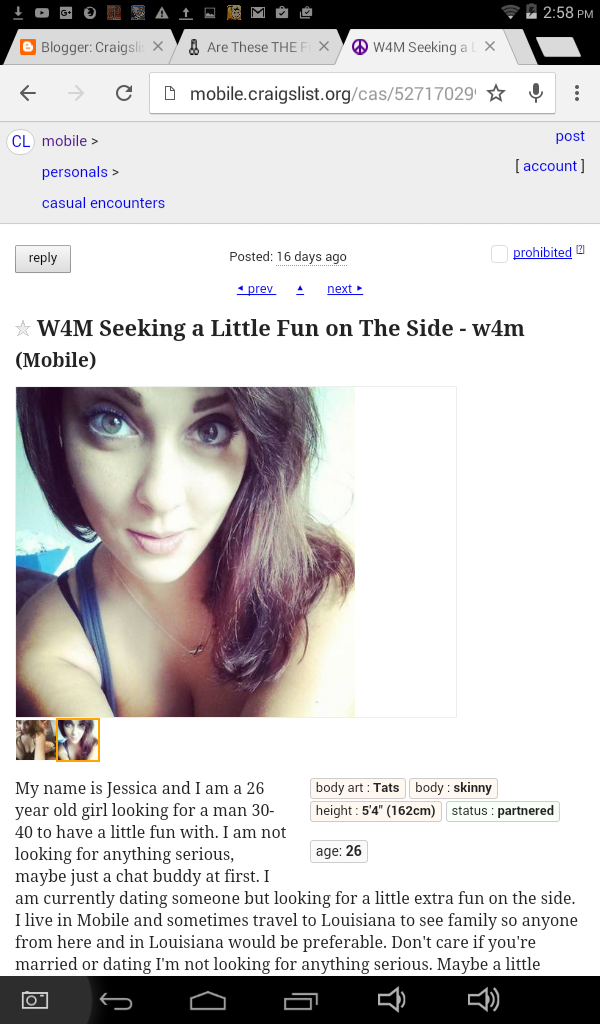Open the Chrome three-dot overflow menu
Screen dimensions: 600x1024
coord(576,93)
